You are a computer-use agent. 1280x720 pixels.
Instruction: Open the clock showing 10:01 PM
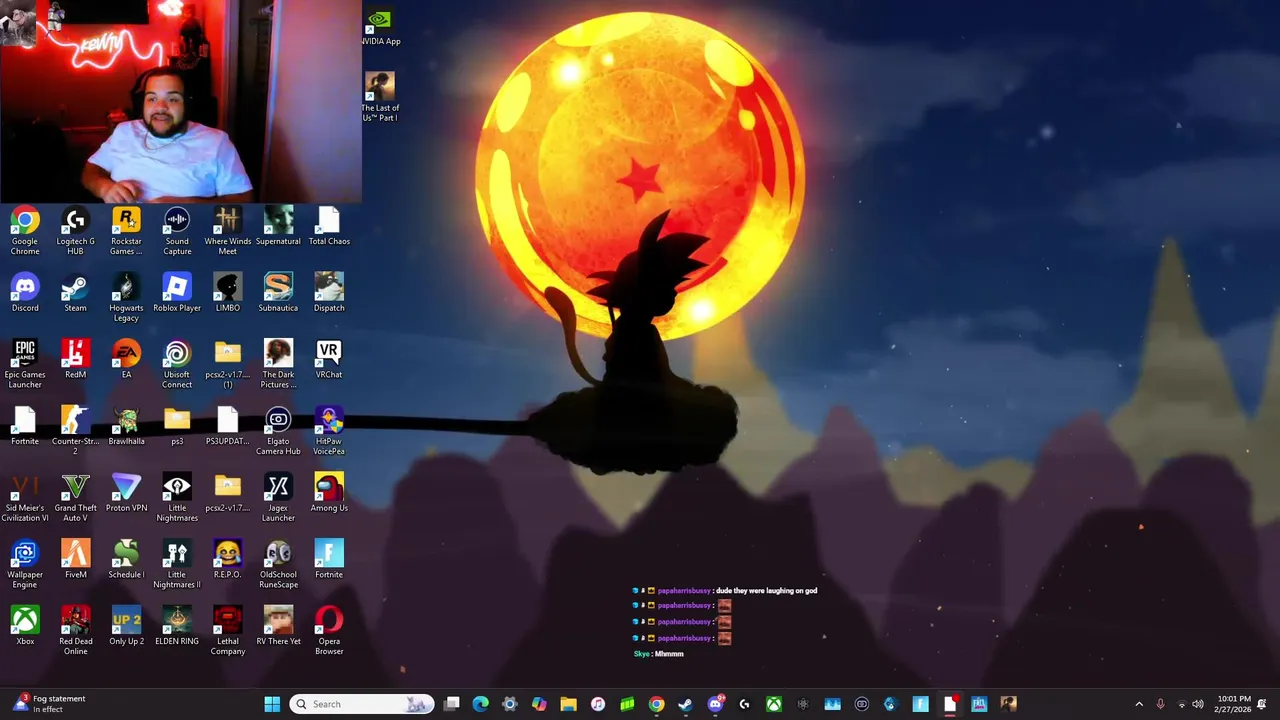(1234, 704)
